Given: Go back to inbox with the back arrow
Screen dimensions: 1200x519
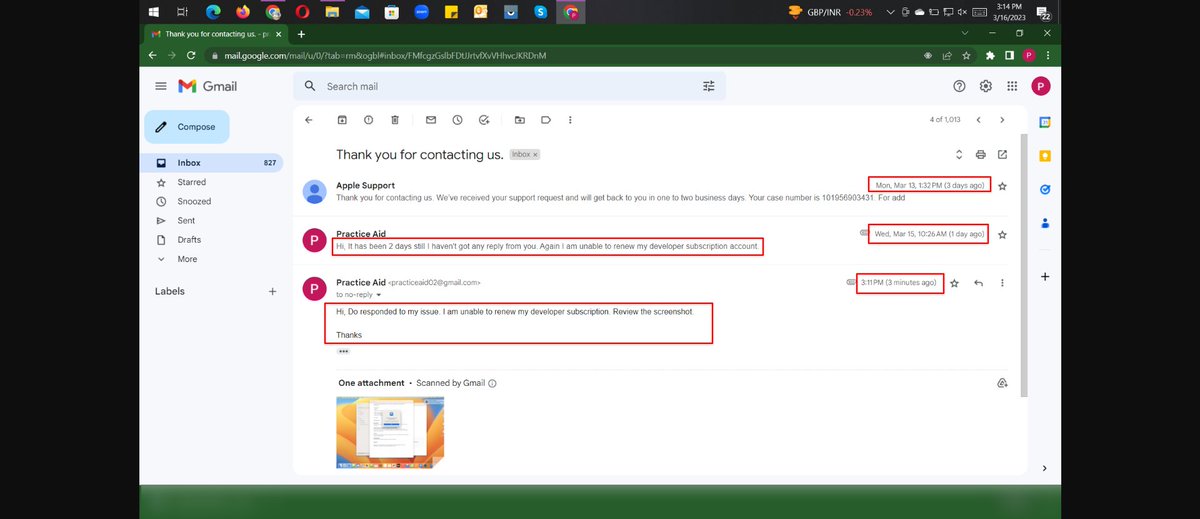Looking at the screenshot, I should pyautogui.click(x=309, y=120).
